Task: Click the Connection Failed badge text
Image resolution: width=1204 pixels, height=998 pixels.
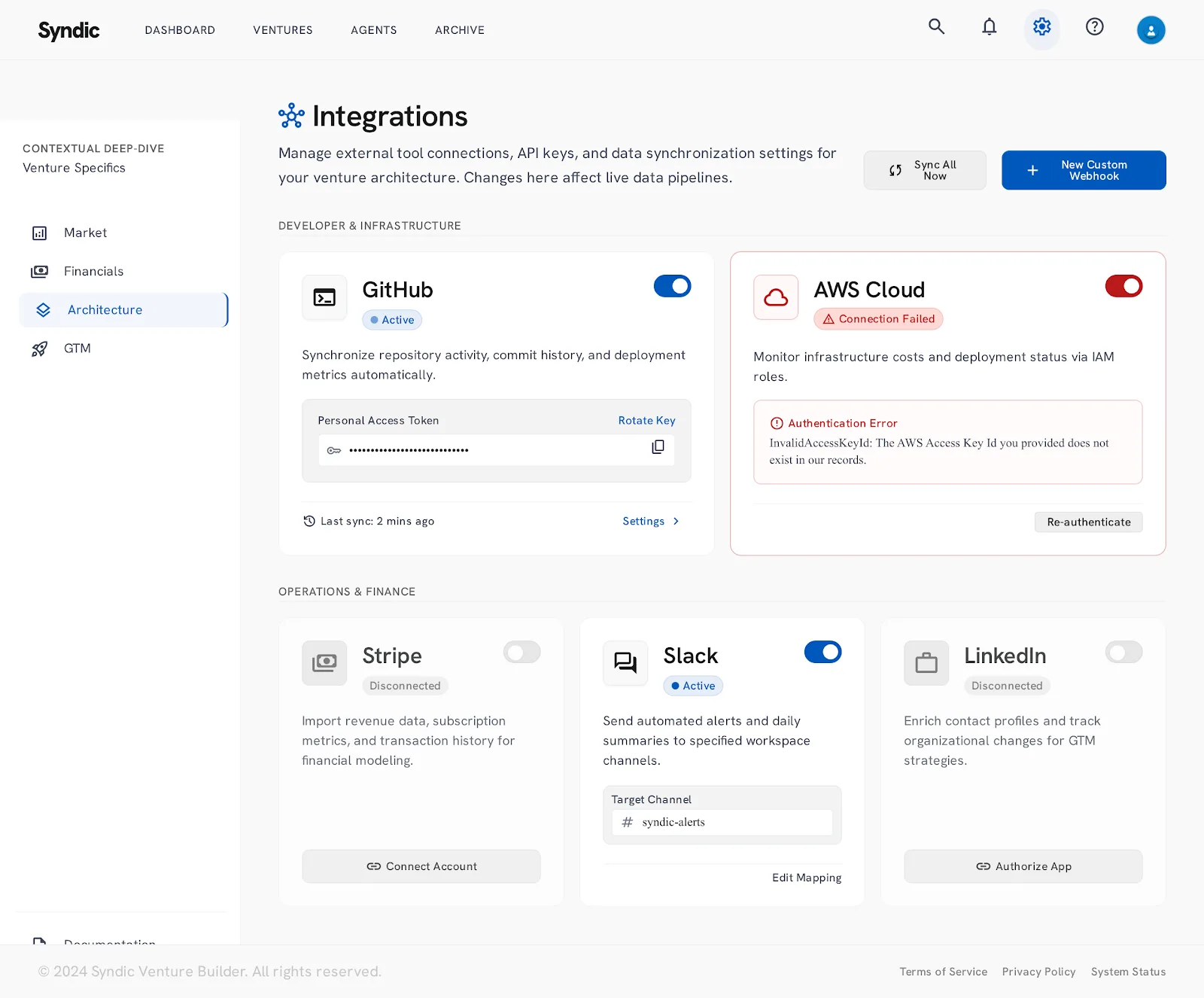Action: [x=886, y=319]
